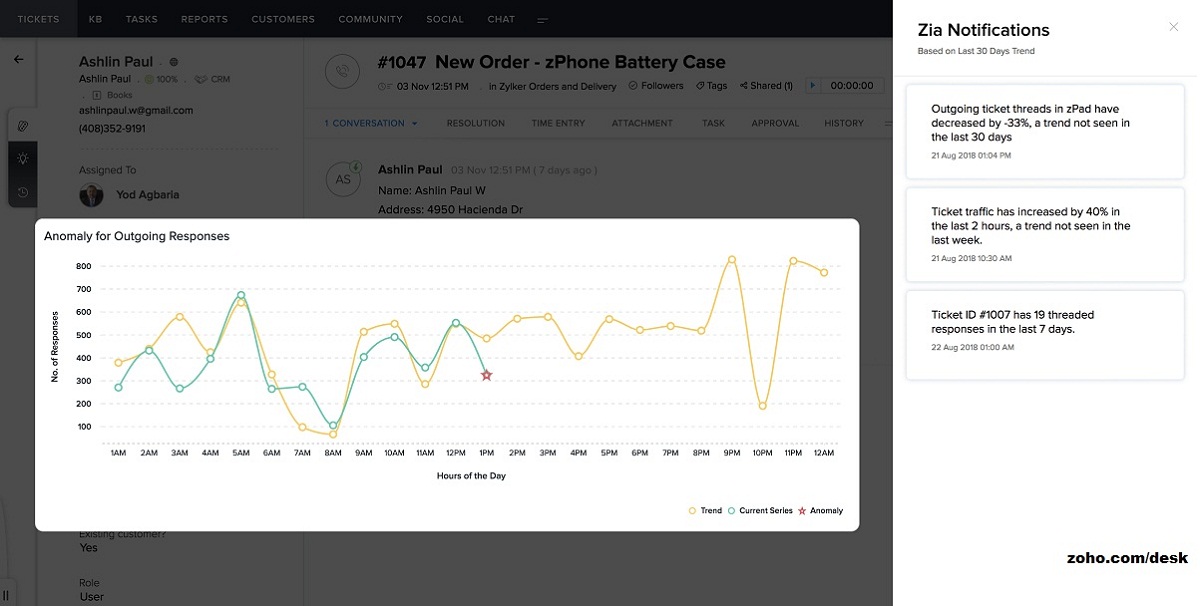Close the Zia Notifications panel
1200x606 pixels.
pyautogui.click(x=1173, y=27)
